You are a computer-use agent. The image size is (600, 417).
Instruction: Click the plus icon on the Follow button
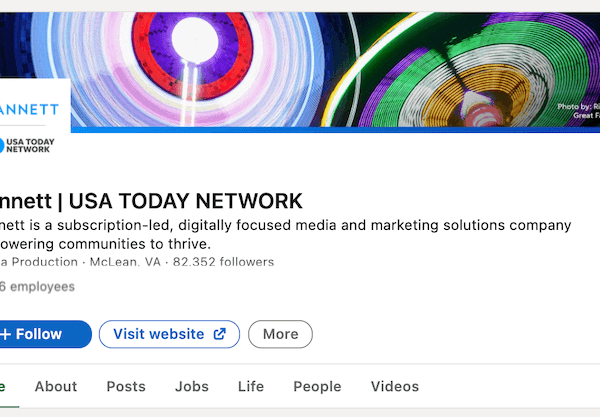[x=5, y=334]
